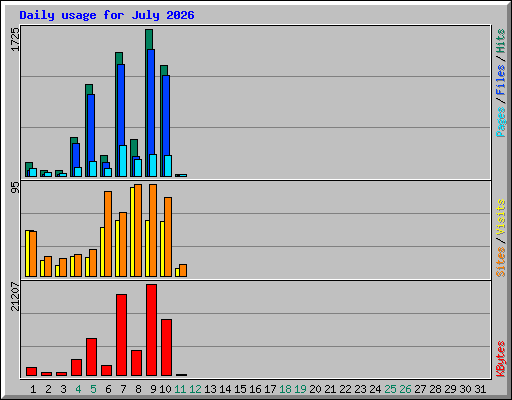Click the orange "Sites" legend label
The height and width of the screenshot is (400, 512).
(x=500, y=262)
